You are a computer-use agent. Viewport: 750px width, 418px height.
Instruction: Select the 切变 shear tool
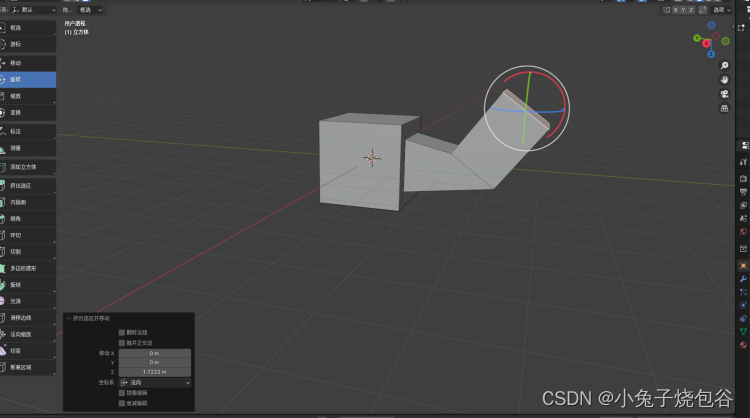coord(28,351)
